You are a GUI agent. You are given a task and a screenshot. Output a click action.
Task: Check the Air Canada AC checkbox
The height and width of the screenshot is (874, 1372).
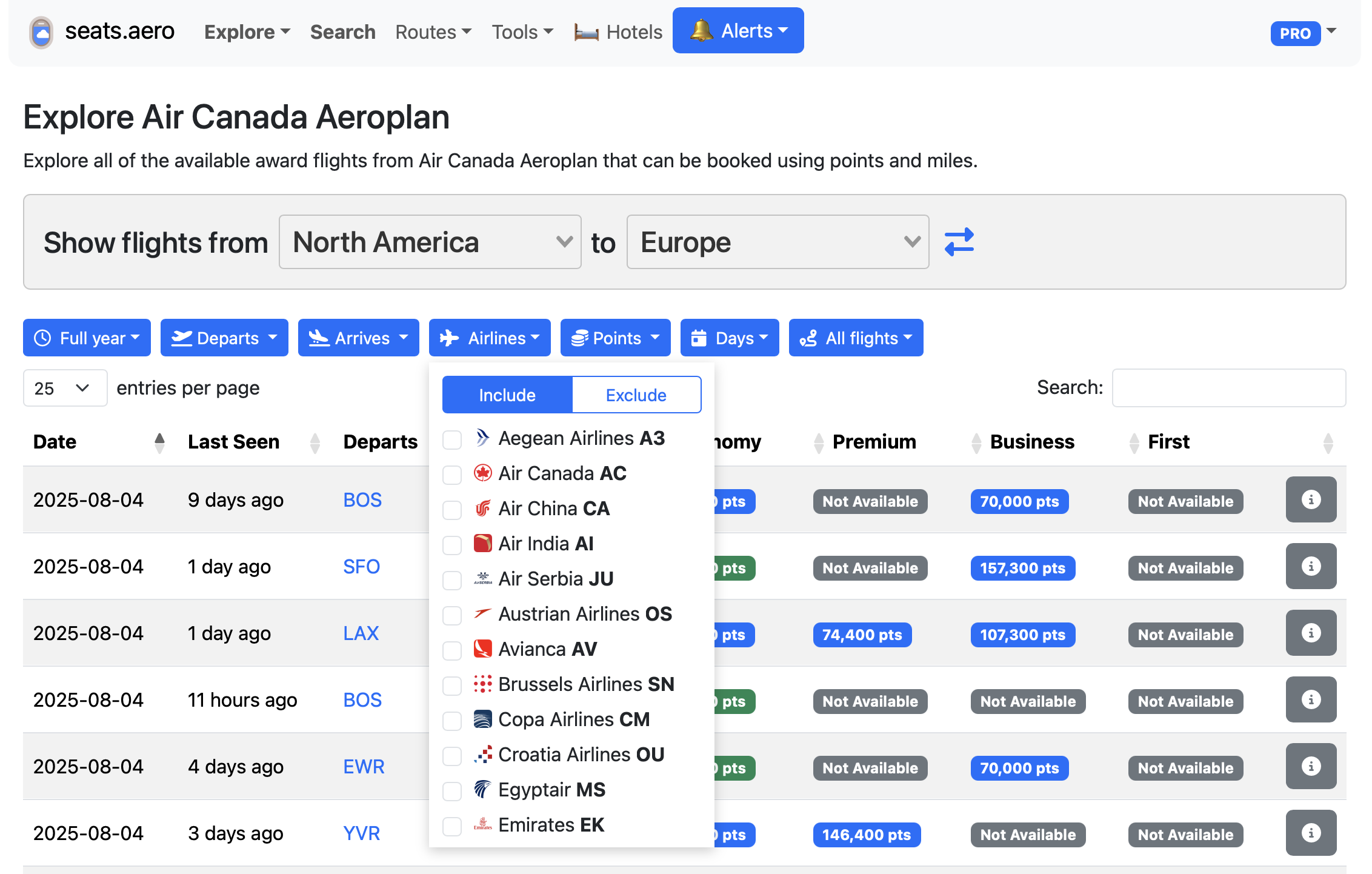[452, 475]
